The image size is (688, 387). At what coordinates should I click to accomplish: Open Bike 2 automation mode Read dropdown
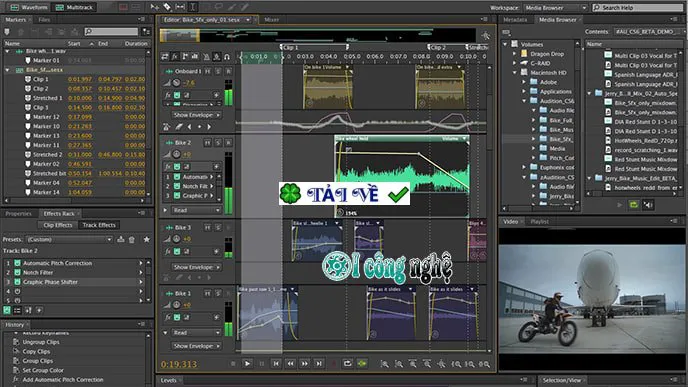(x=196, y=210)
